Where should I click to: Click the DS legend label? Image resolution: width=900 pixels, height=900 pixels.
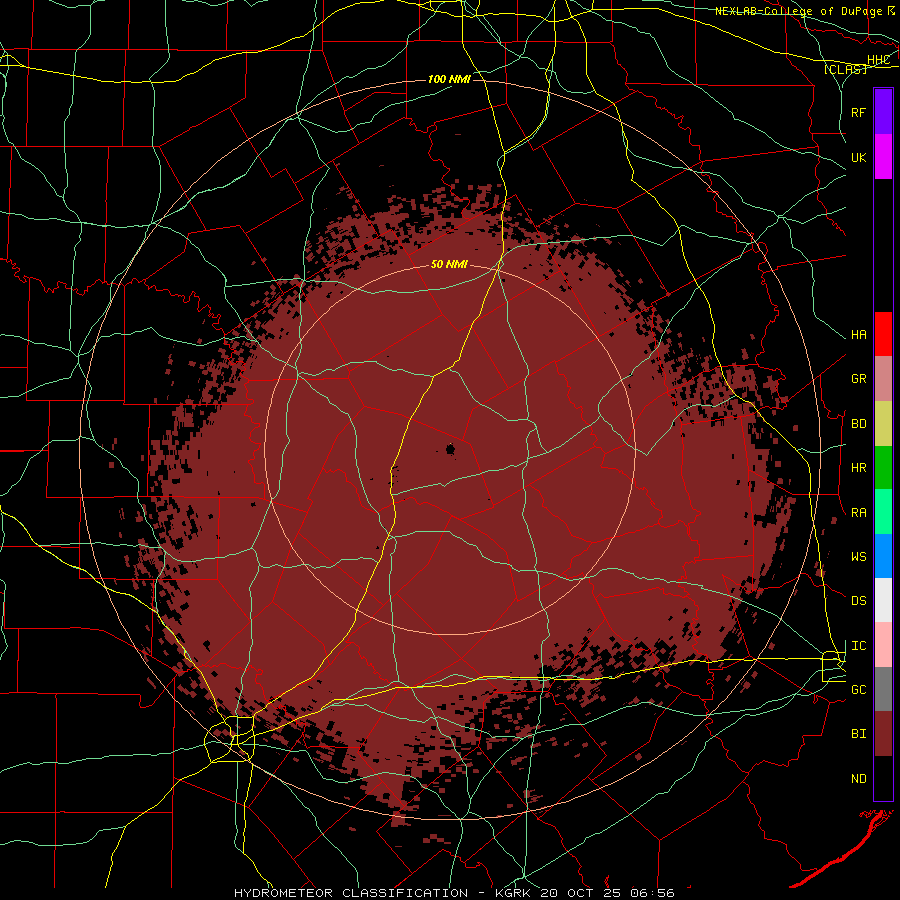point(859,601)
